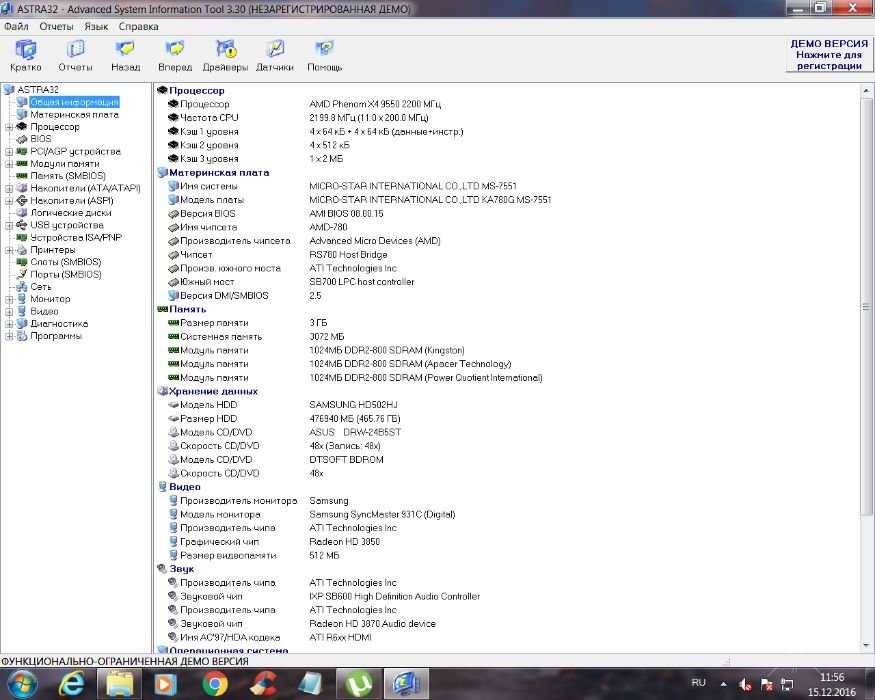Select Слоты (SMBIOS) tree item
Image resolution: width=875 pixels, height=700 pixels.
point(65,262)
